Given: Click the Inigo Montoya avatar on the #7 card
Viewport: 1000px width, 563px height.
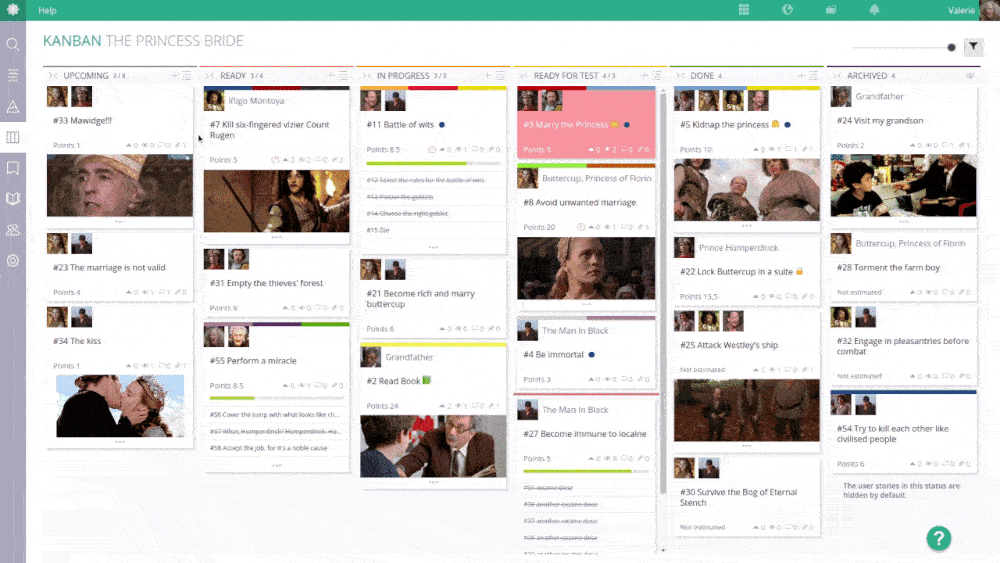Looking at the screenshot, I should coord(214,100).
